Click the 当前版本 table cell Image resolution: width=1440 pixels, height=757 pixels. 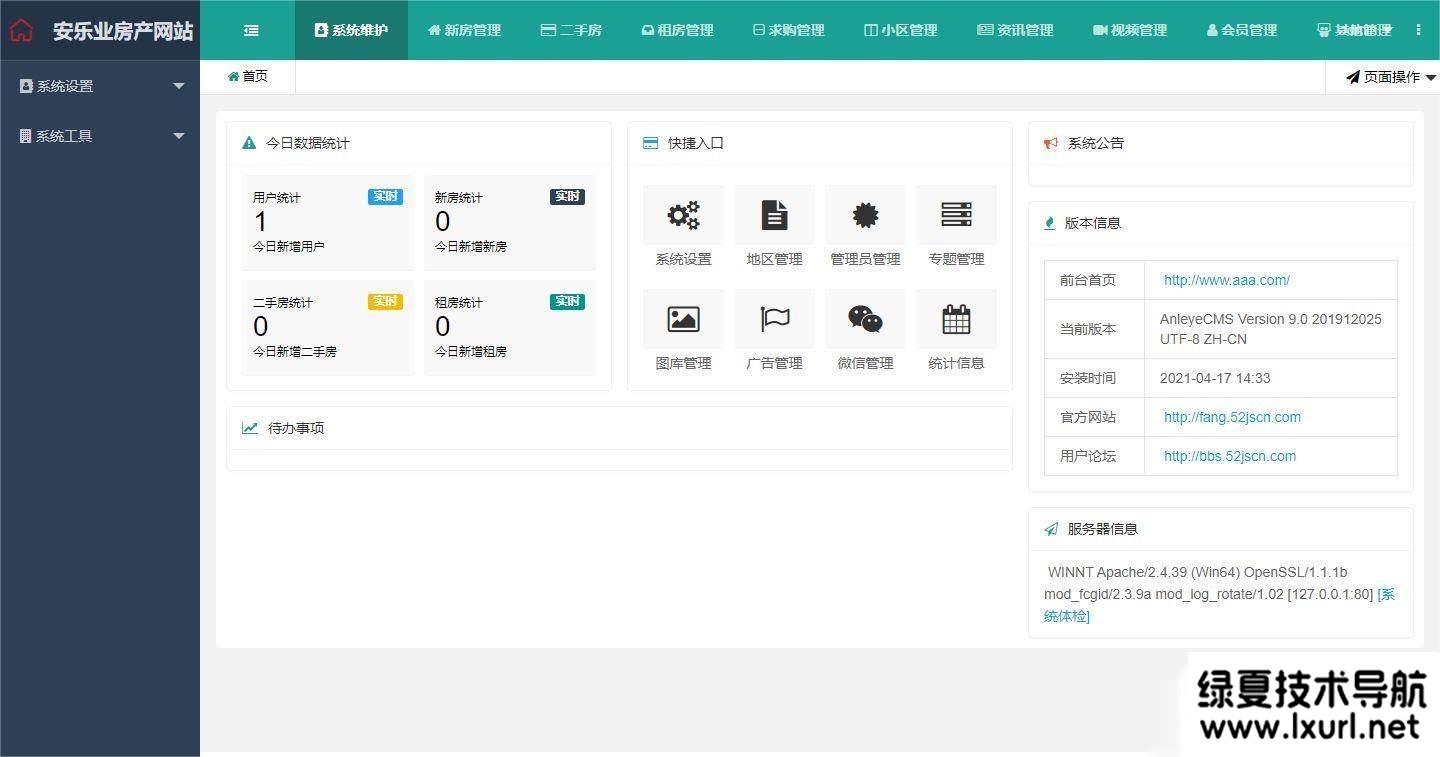pos(1095,329)
